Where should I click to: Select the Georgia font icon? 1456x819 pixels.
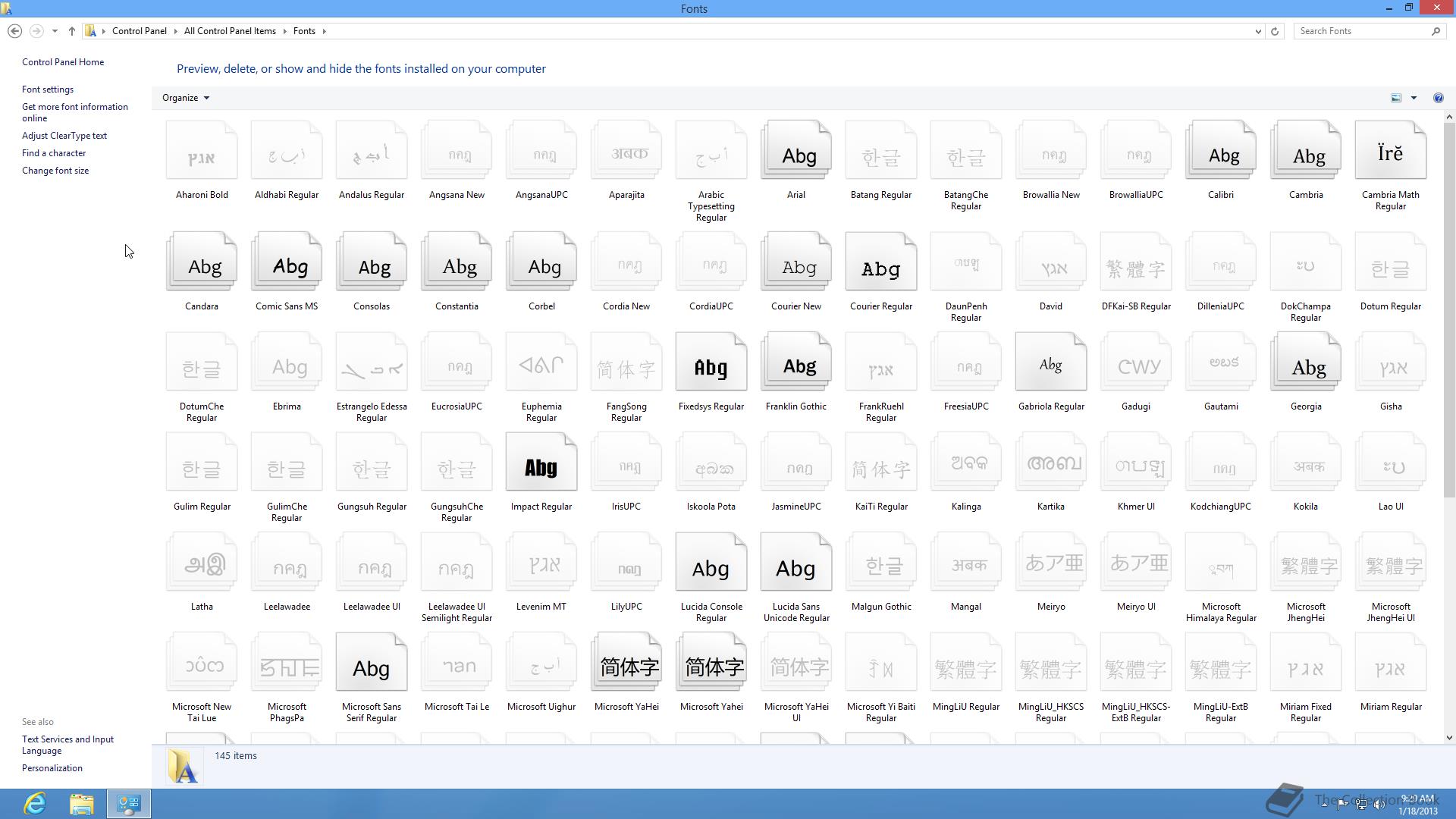1306,362
